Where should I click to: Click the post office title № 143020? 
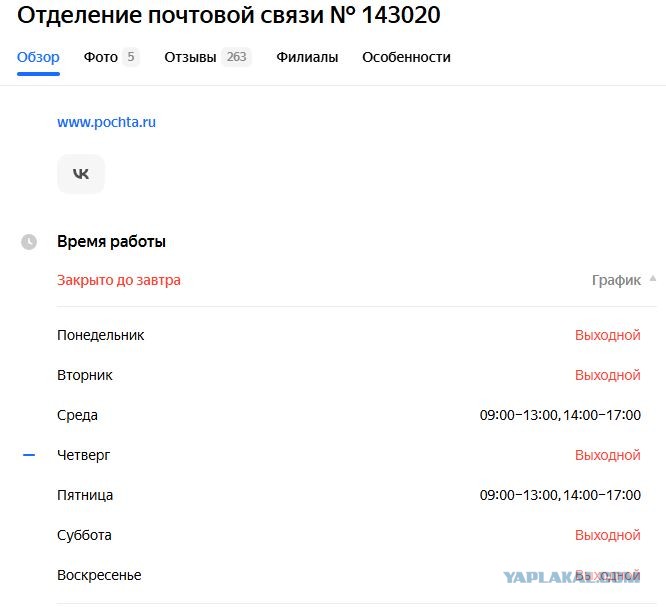pyautogui.click(x=229, y=15)
